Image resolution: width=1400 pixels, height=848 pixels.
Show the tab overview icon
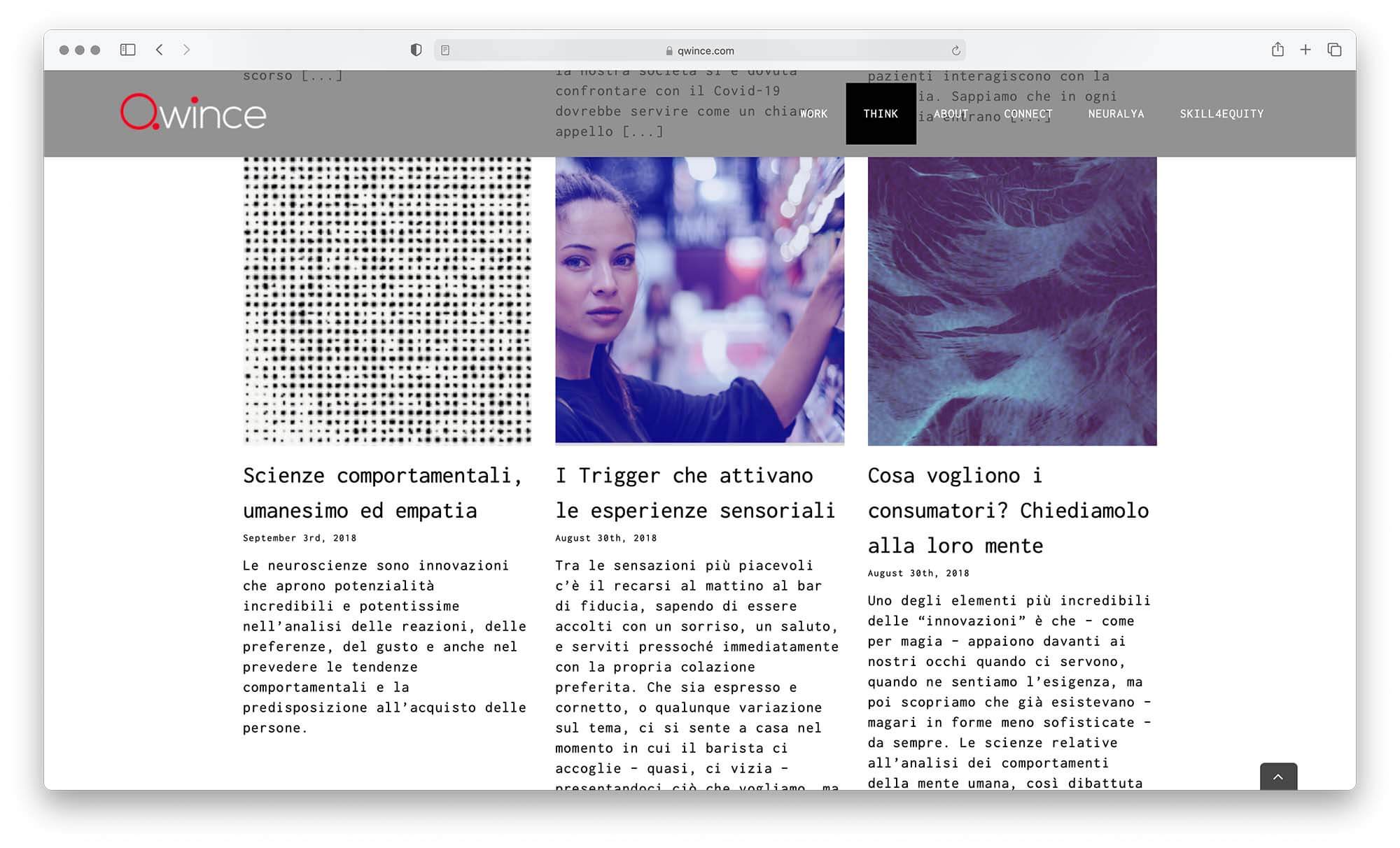coord(1334,50)
